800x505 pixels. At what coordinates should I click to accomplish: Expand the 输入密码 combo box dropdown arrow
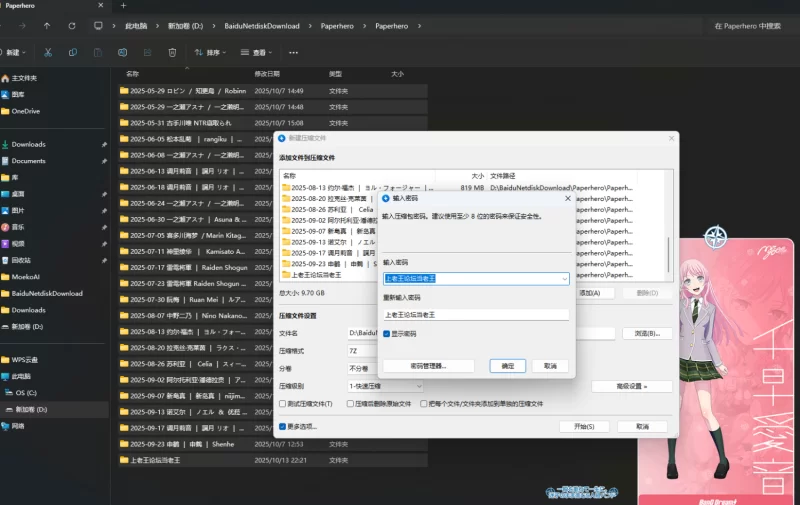coord(564,280)
